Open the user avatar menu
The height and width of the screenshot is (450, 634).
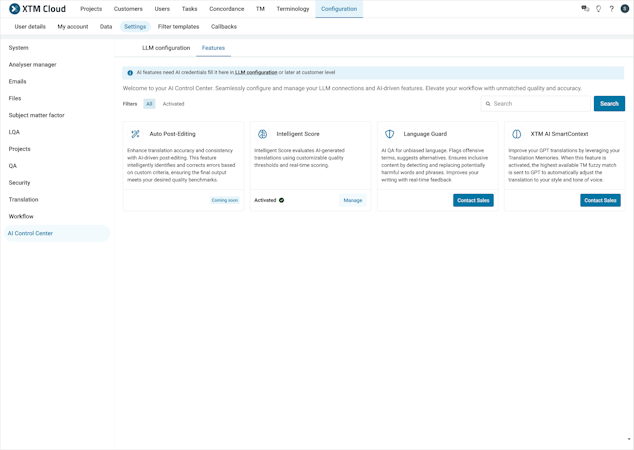coord(625,8)
